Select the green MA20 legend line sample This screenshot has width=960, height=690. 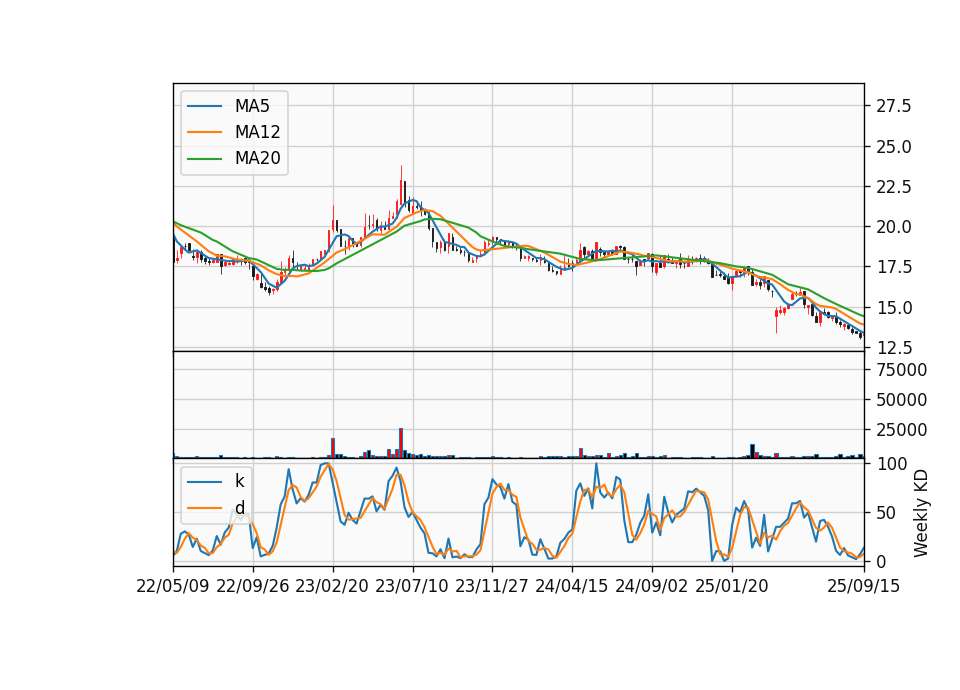[x=204, y=159]
